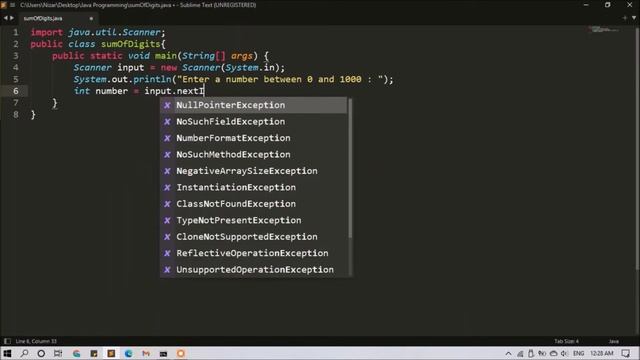Open the command prompt taskbar icon
Image resolution: width=640 pixels, height=360 pixels.
click(x=163, y=353)
